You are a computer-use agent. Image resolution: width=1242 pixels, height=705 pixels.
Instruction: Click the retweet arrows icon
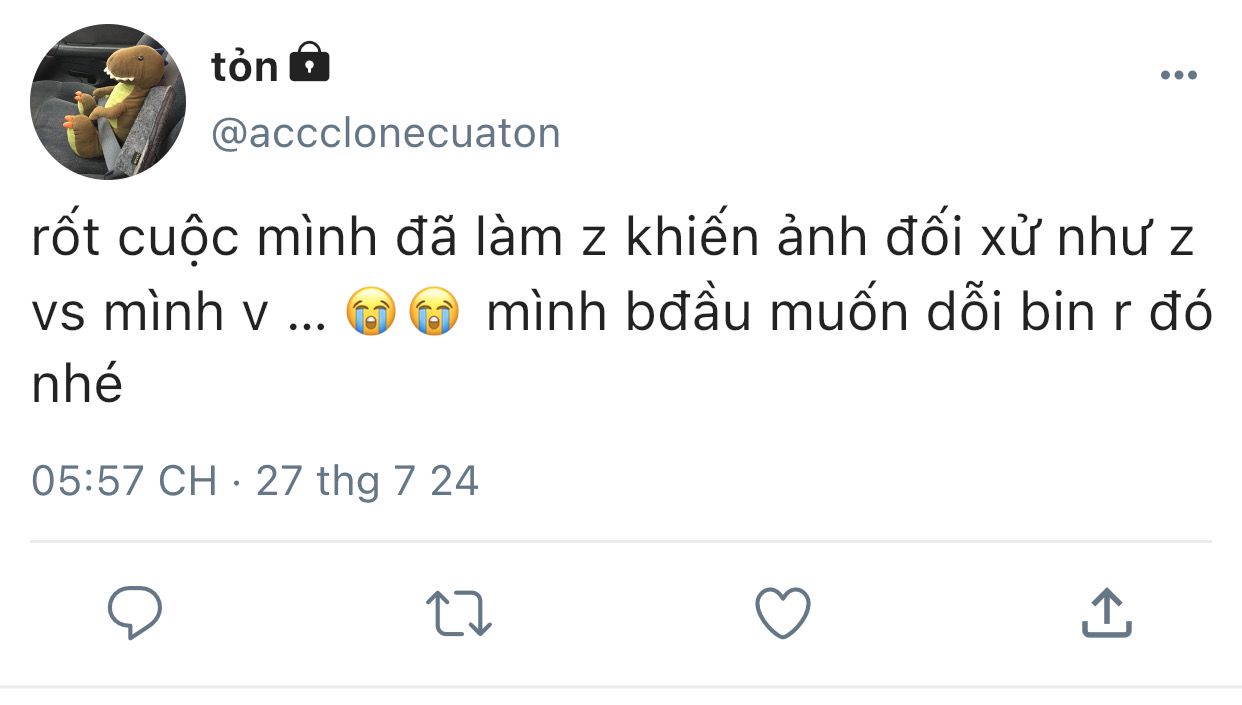(x=459, y=613)
